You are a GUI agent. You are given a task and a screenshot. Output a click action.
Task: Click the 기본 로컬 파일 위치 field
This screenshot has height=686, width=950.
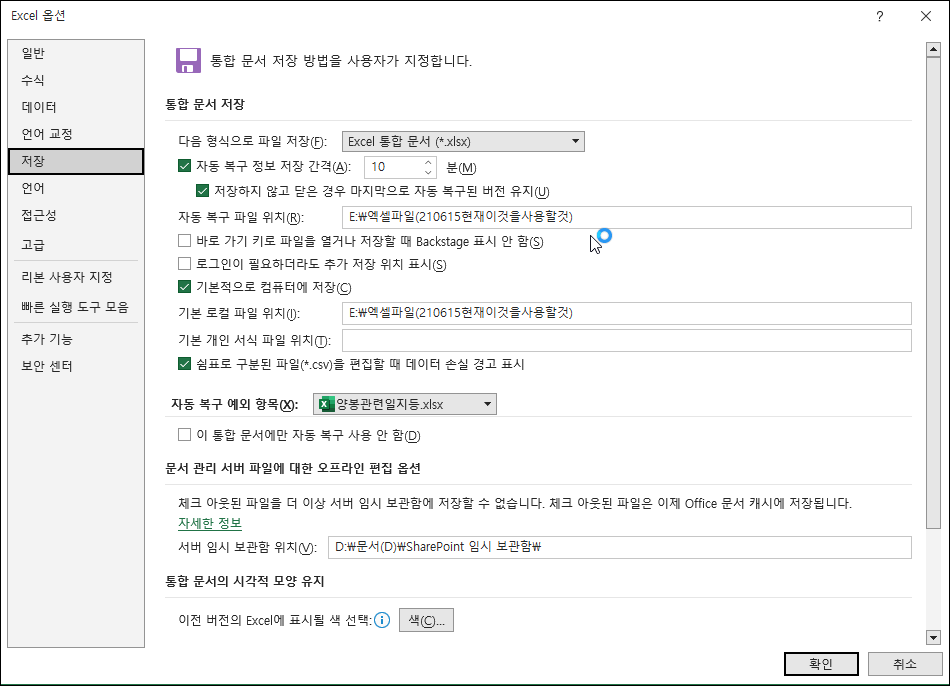(626, 313)
